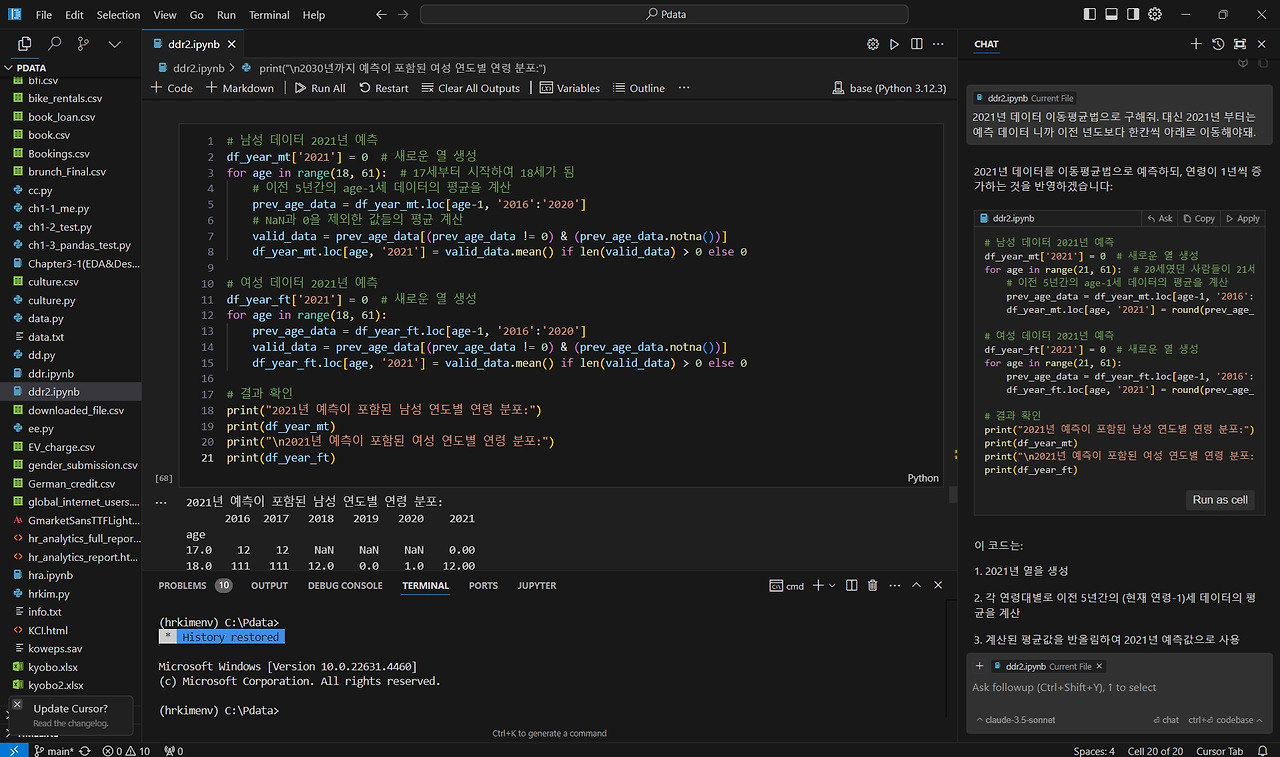1280x757 pixels.
Task: Open the Search view in sidebar
Action: 54,44
